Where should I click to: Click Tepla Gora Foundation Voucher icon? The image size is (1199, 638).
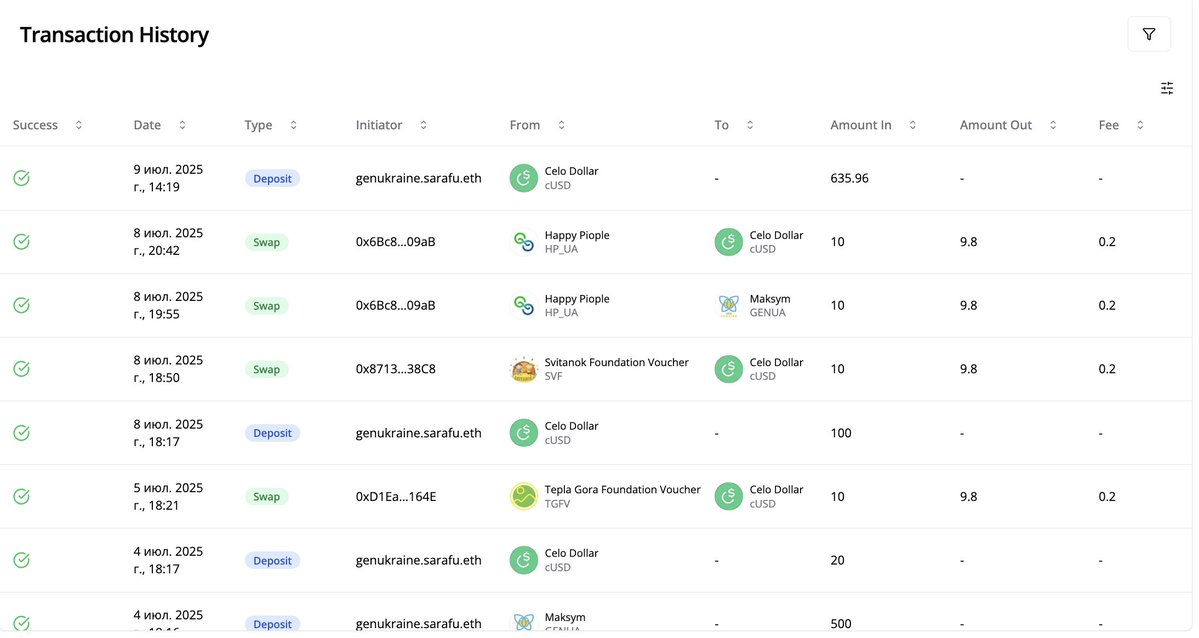(524, 496)
